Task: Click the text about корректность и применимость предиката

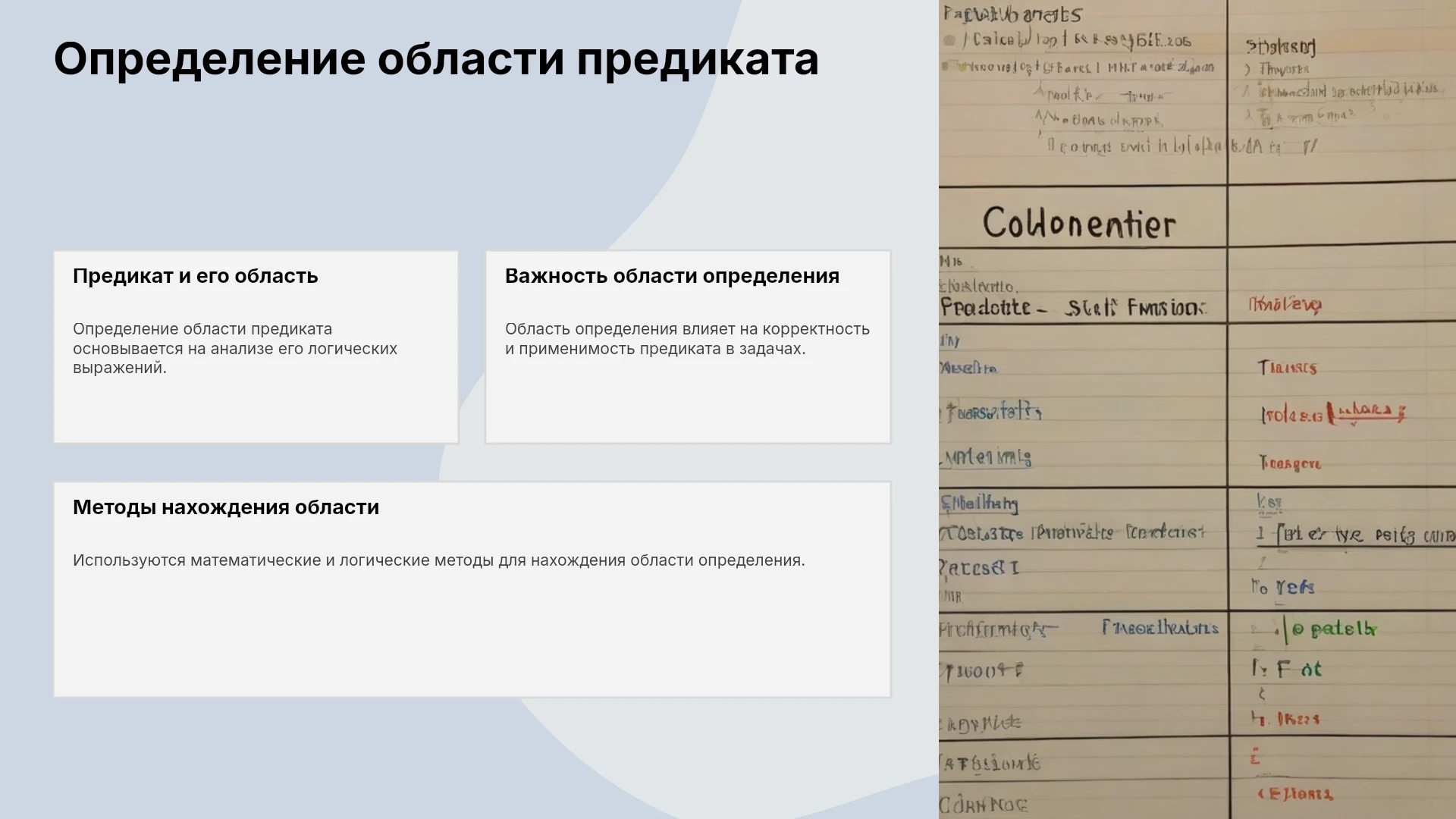Action: pyautogui.click(x=687, y=339)
